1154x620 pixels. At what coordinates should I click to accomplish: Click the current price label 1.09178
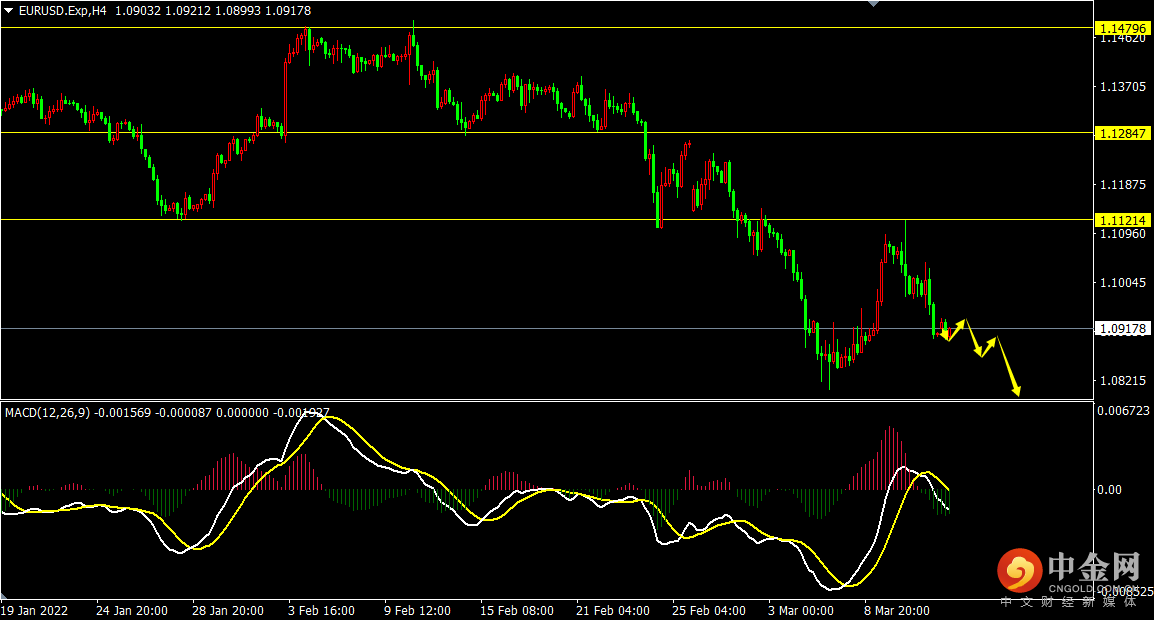[1122, 328]
